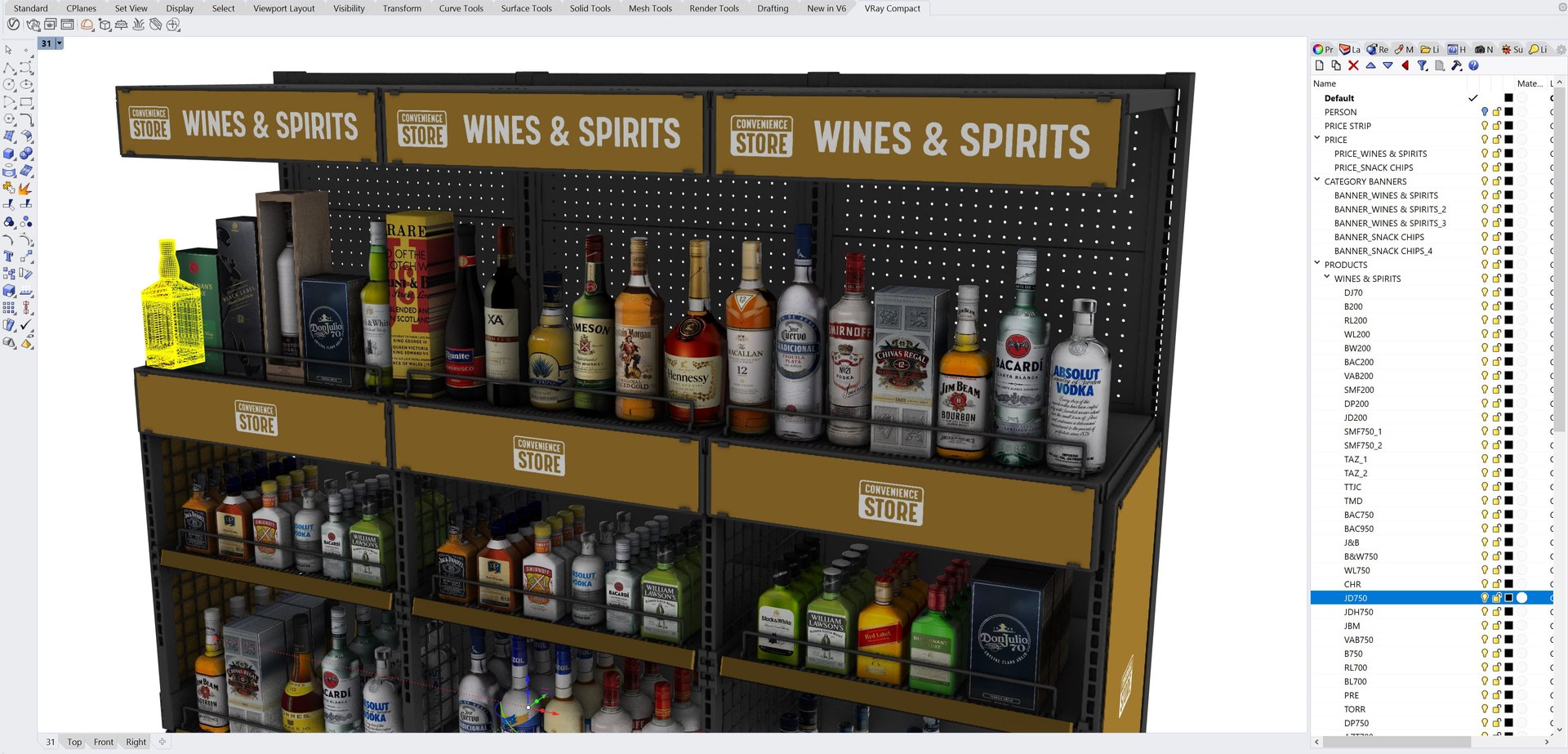Switch to the Right viewport tab
1568x754 pixels.
pos(136,742)
